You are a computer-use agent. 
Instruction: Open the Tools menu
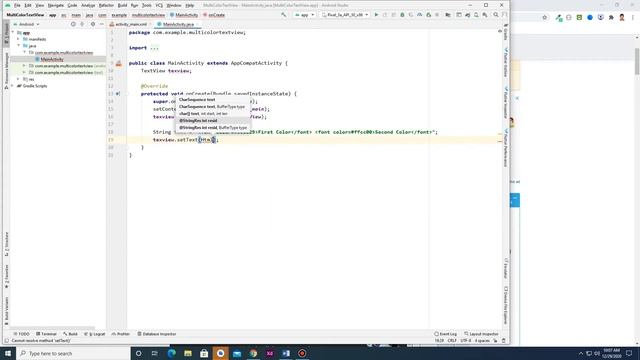click(147, 5)
